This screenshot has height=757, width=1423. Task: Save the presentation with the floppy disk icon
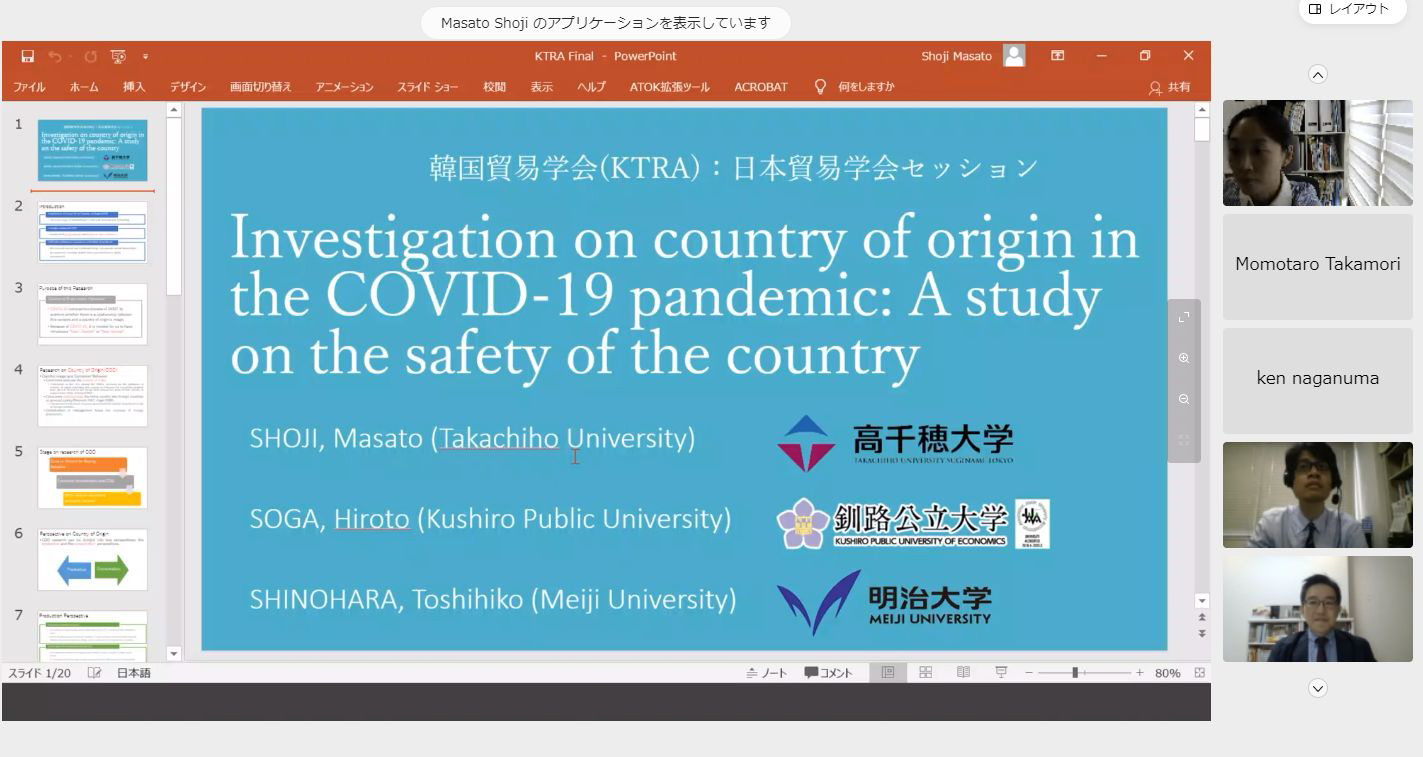pyautogui.click(x=27, y=56)
